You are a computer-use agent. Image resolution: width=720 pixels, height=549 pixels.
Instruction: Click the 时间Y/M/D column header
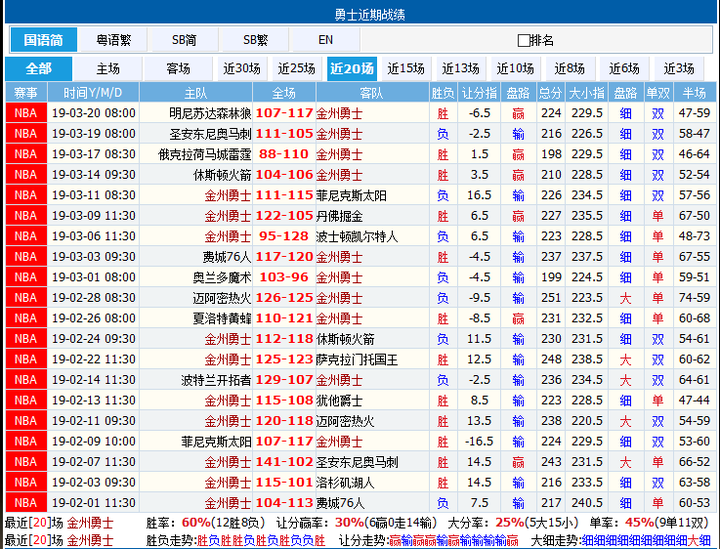pyautogui.click(x=93, y=93)
